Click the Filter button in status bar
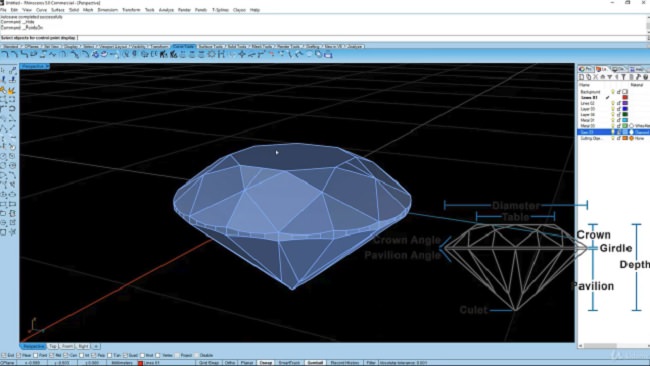Image resolution: width=650 pixels, height=366 pixels. point(370,363)
